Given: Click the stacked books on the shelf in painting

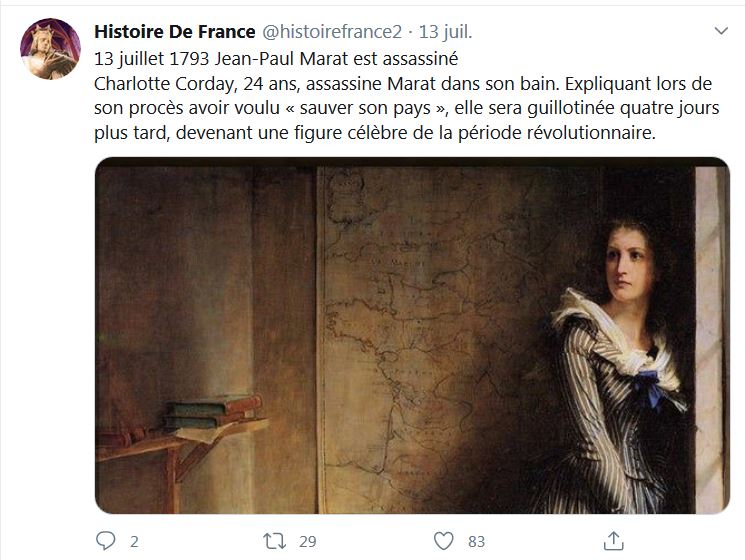Looking at the screenshot, I should click(x=214, y=411).
